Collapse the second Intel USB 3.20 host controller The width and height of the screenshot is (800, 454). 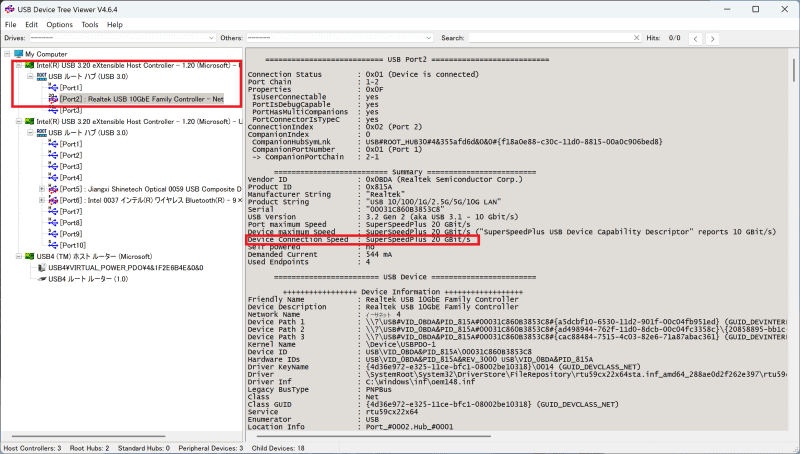coord(19,121)
